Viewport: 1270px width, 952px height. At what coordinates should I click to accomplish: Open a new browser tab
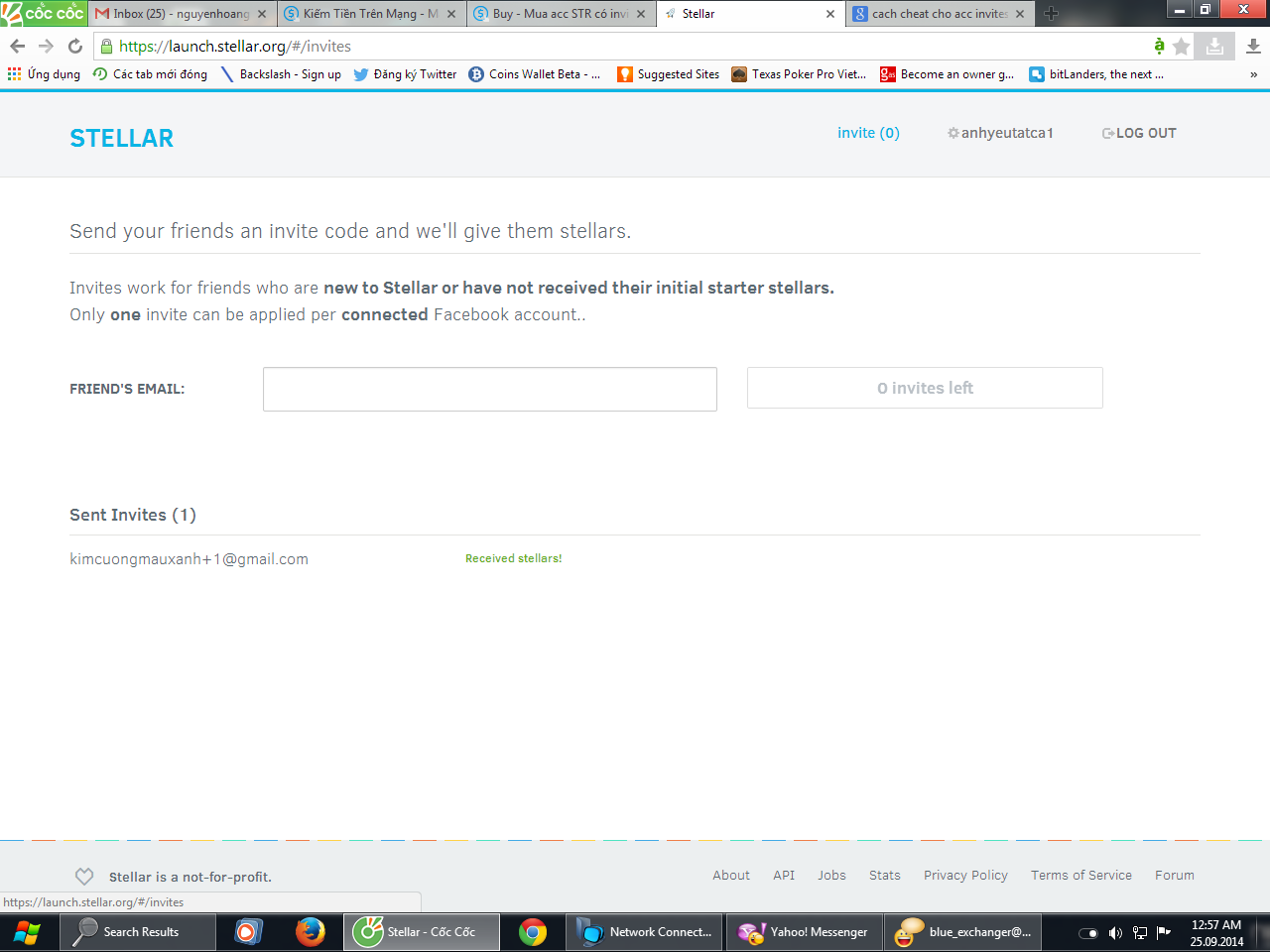[x=1052, y=14]
